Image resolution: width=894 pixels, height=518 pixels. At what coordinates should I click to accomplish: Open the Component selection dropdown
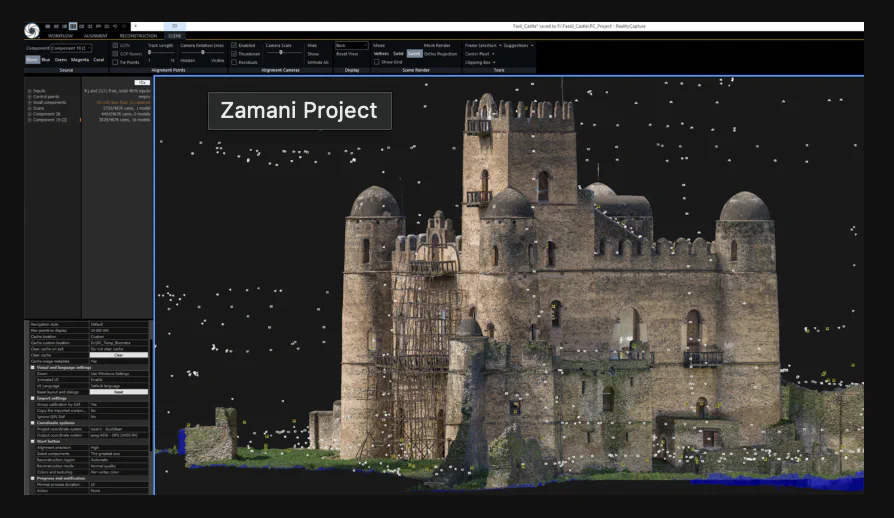tap(70, 47)
